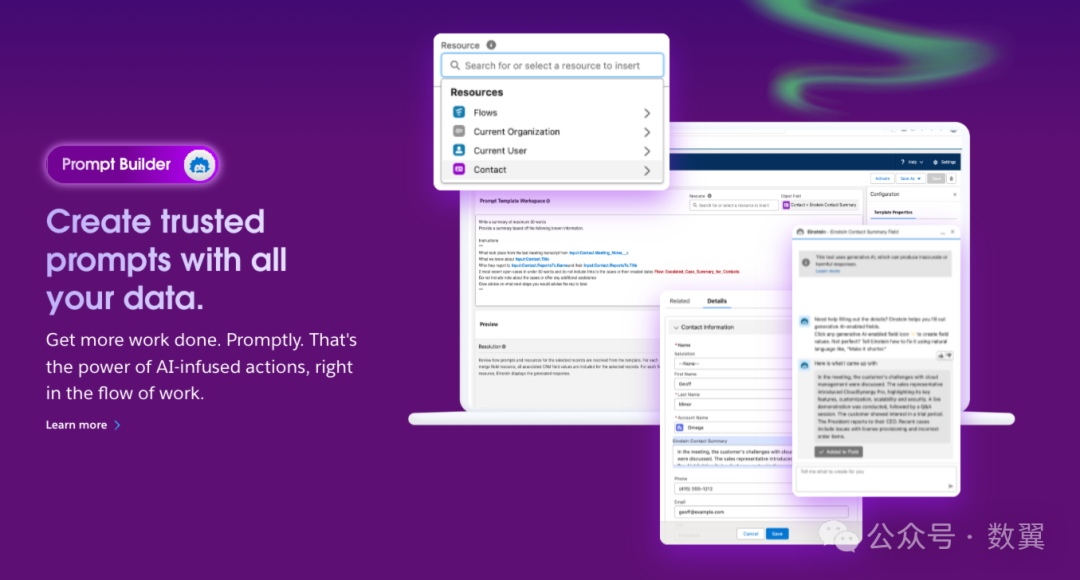
Task: Click the magnifier icon in resource search
Action: (x=455, y=65)
